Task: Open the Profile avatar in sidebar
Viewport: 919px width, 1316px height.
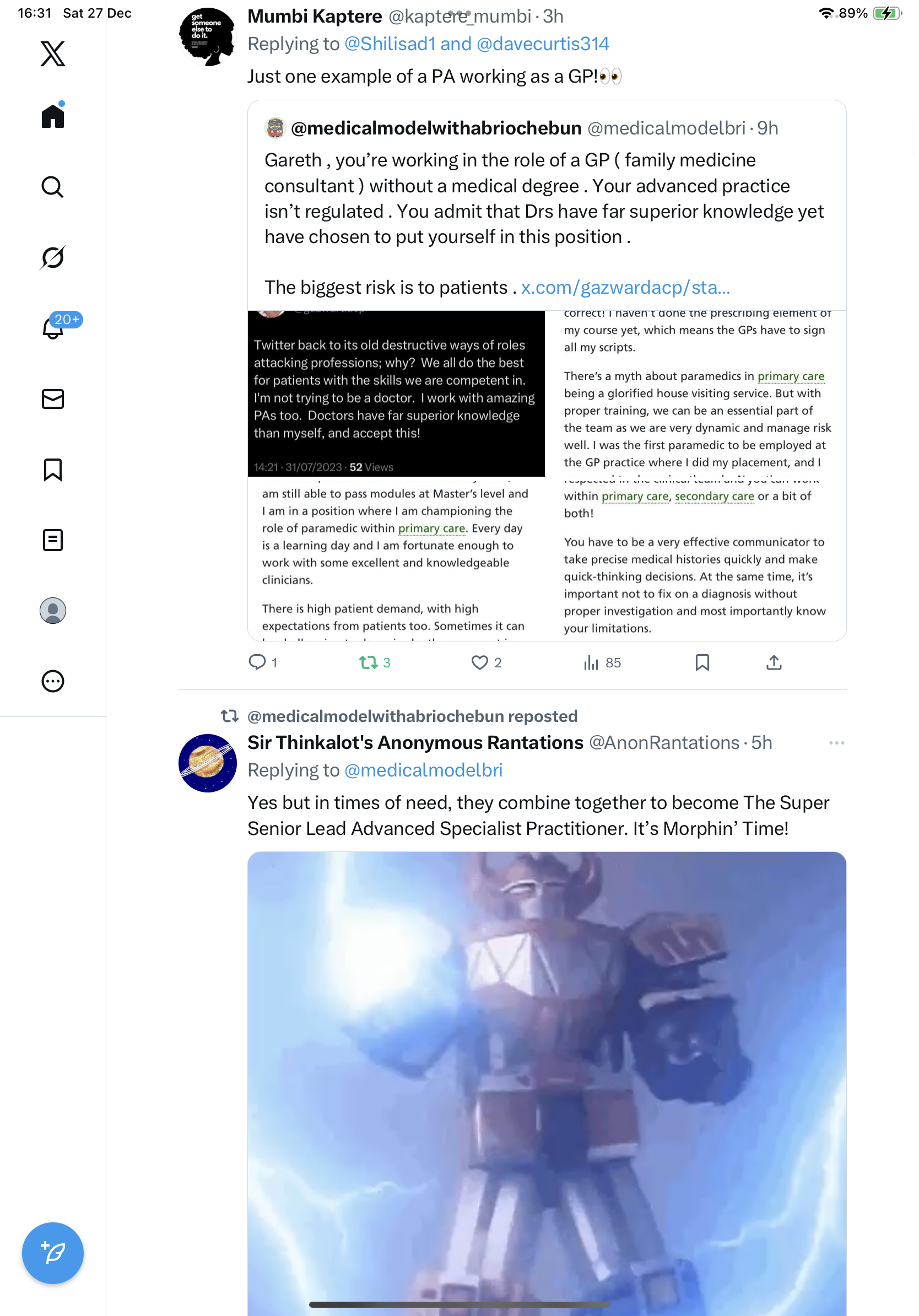Action: (53, 611)
